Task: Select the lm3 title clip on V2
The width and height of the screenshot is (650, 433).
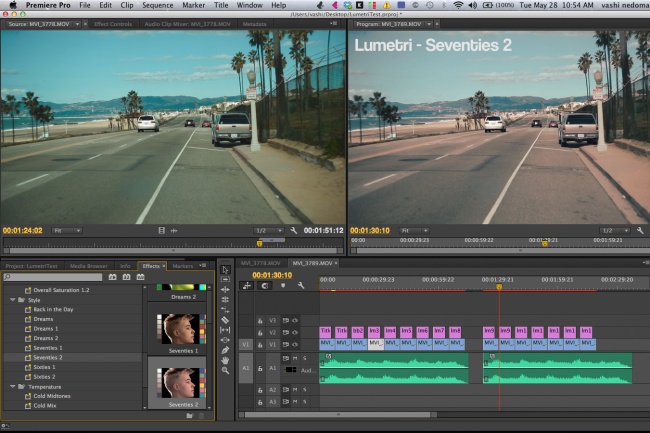Action: pos(374,331)
